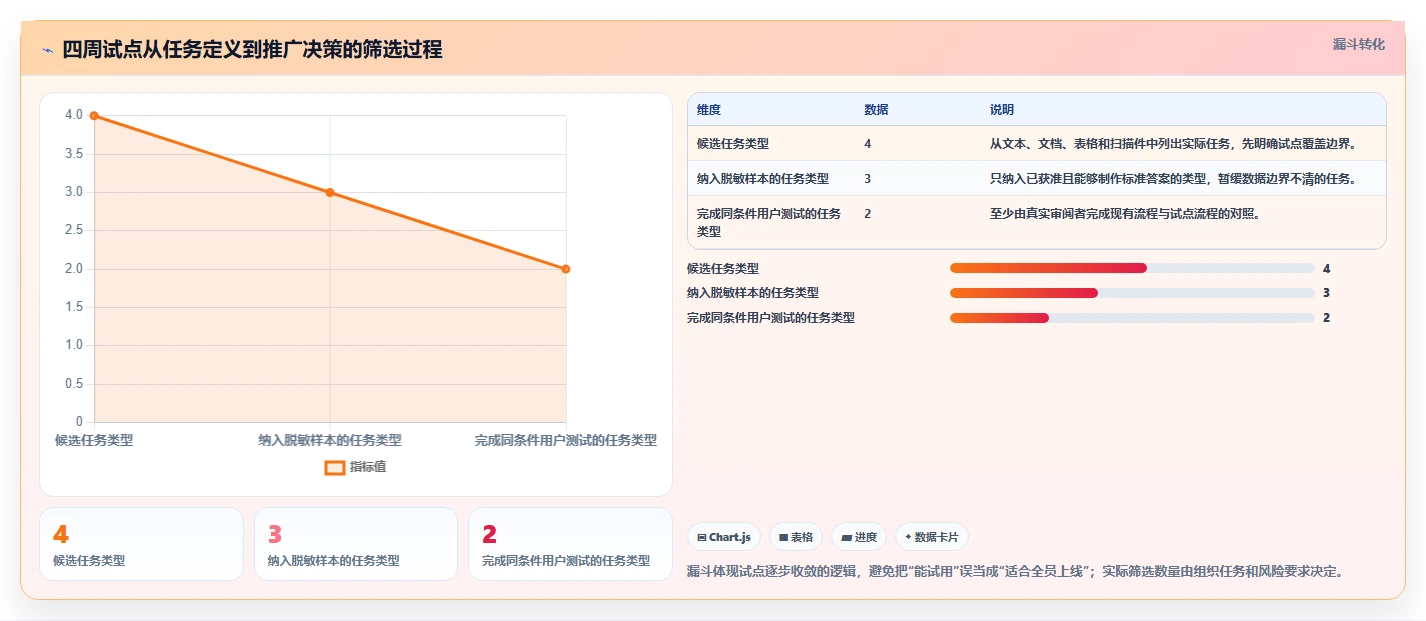The width and height of the screenshot is (1426, 621).
Task: Click x-axis label 候选任务类型 under chart
Action: [x=94, y=440]
